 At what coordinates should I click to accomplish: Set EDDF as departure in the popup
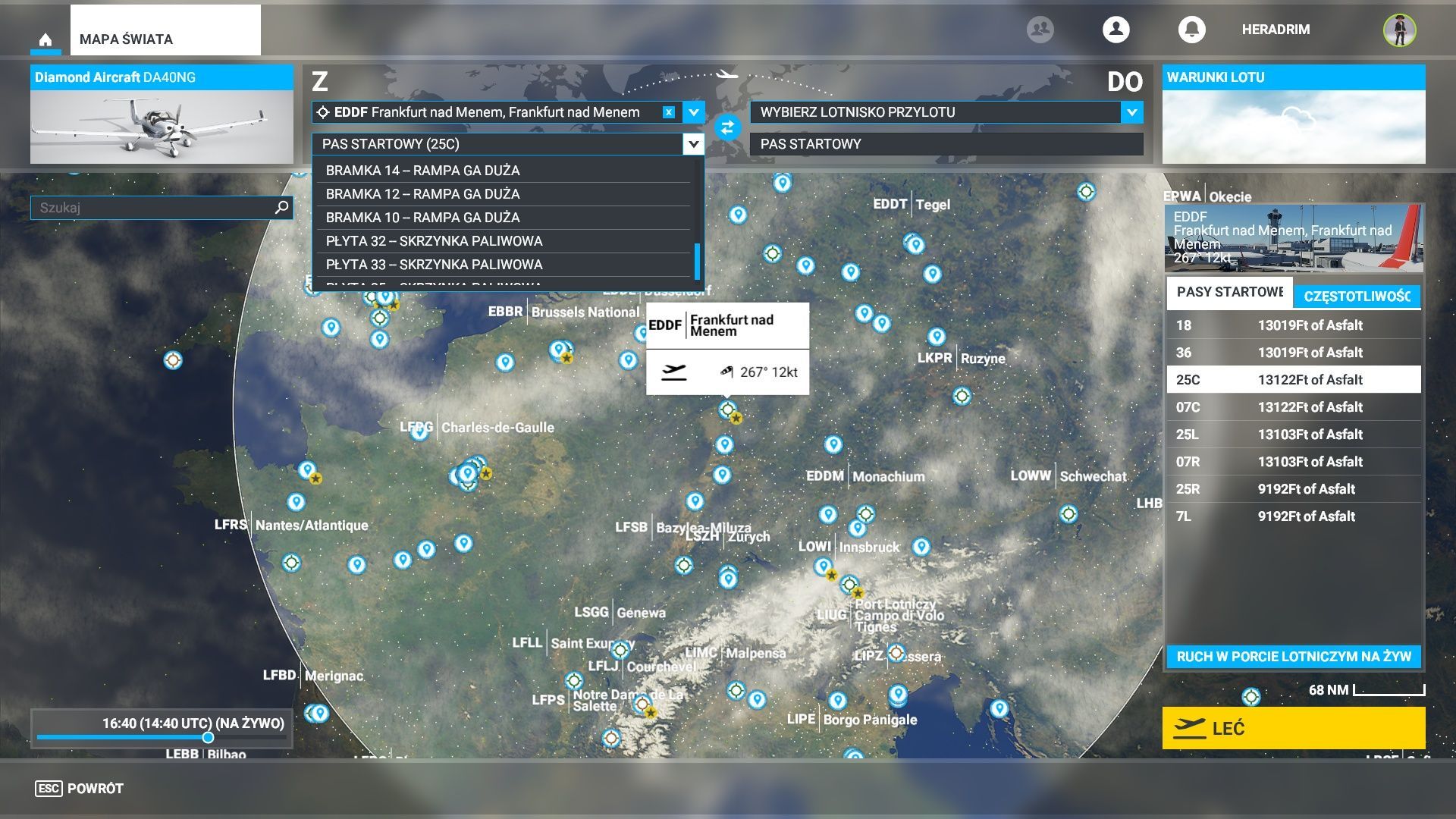tap(673, 372)
